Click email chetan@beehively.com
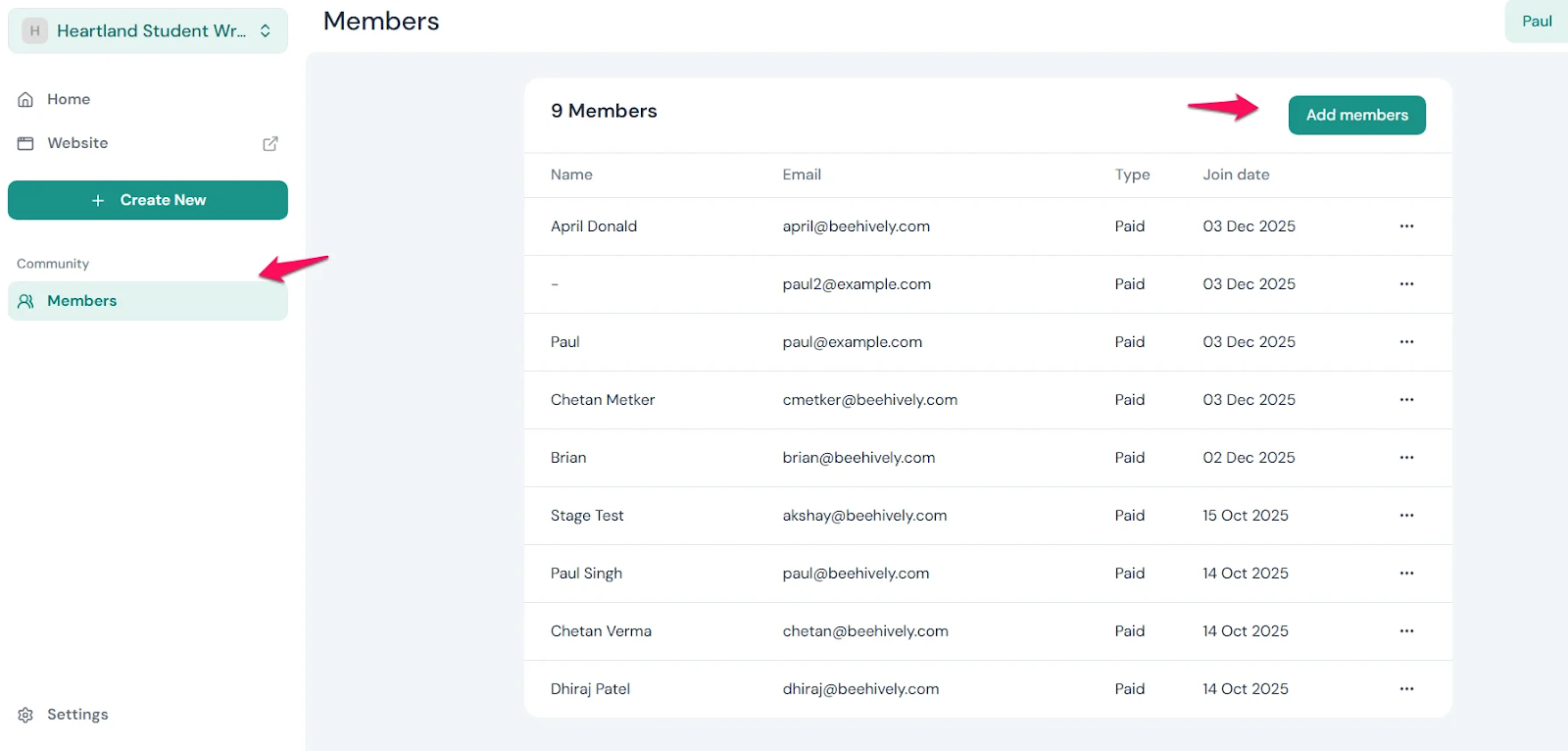This screenshot has height=751, width=1568. point(865,631)
